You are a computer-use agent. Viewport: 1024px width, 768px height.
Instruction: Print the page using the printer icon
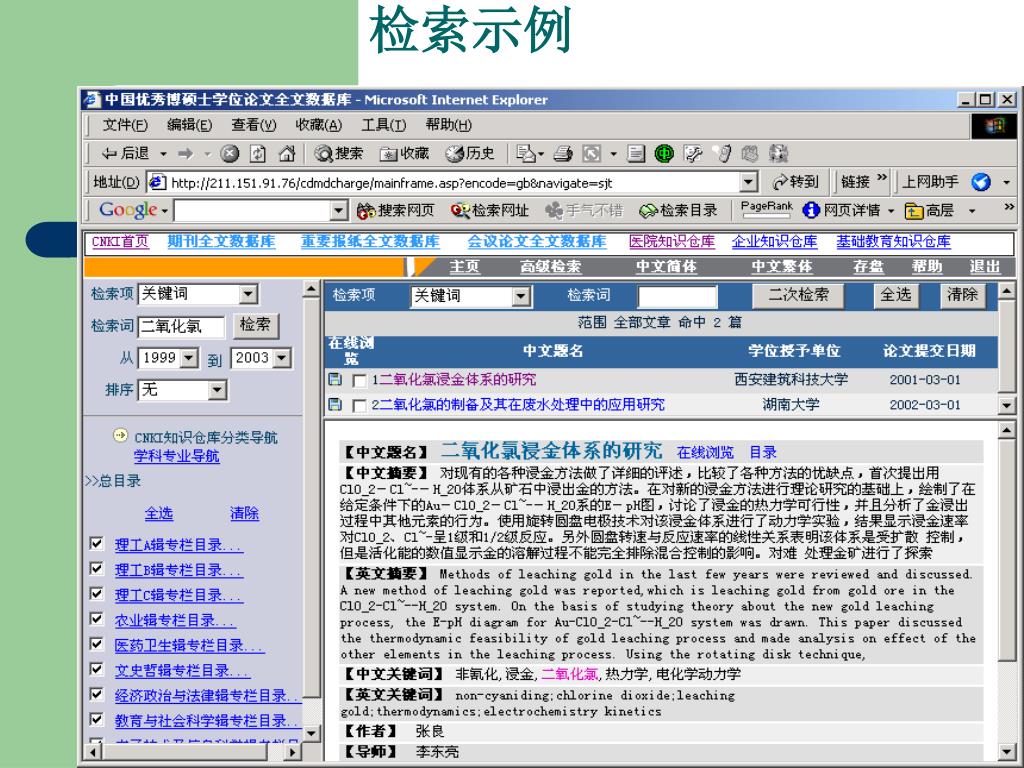[563, 154]
